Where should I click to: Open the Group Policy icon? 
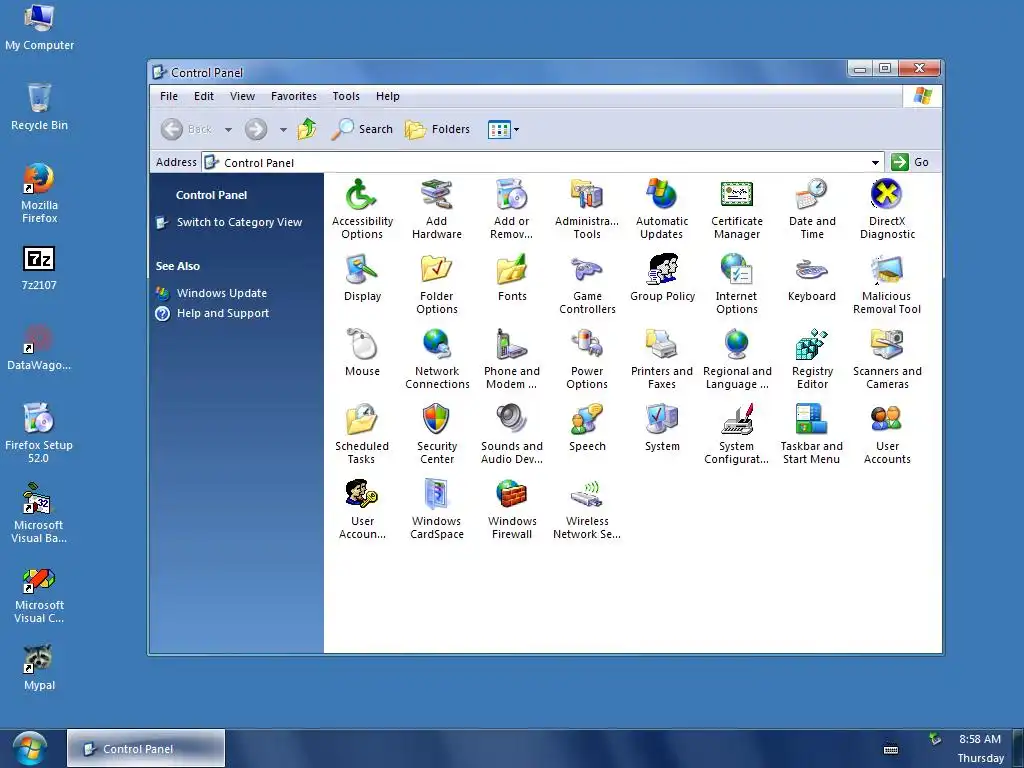click(x=662, y=278)
